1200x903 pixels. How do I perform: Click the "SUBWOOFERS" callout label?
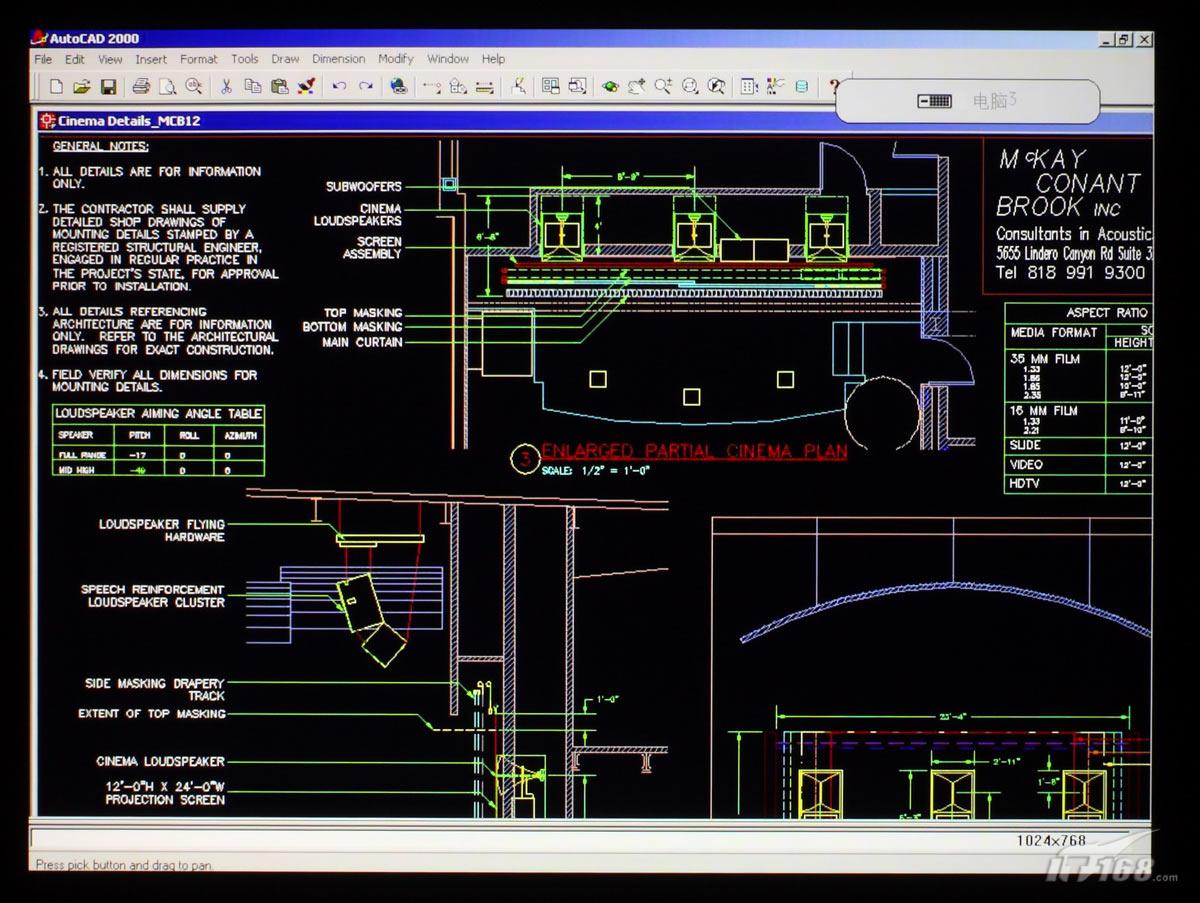pyautogui.click(x=364, y=187)
